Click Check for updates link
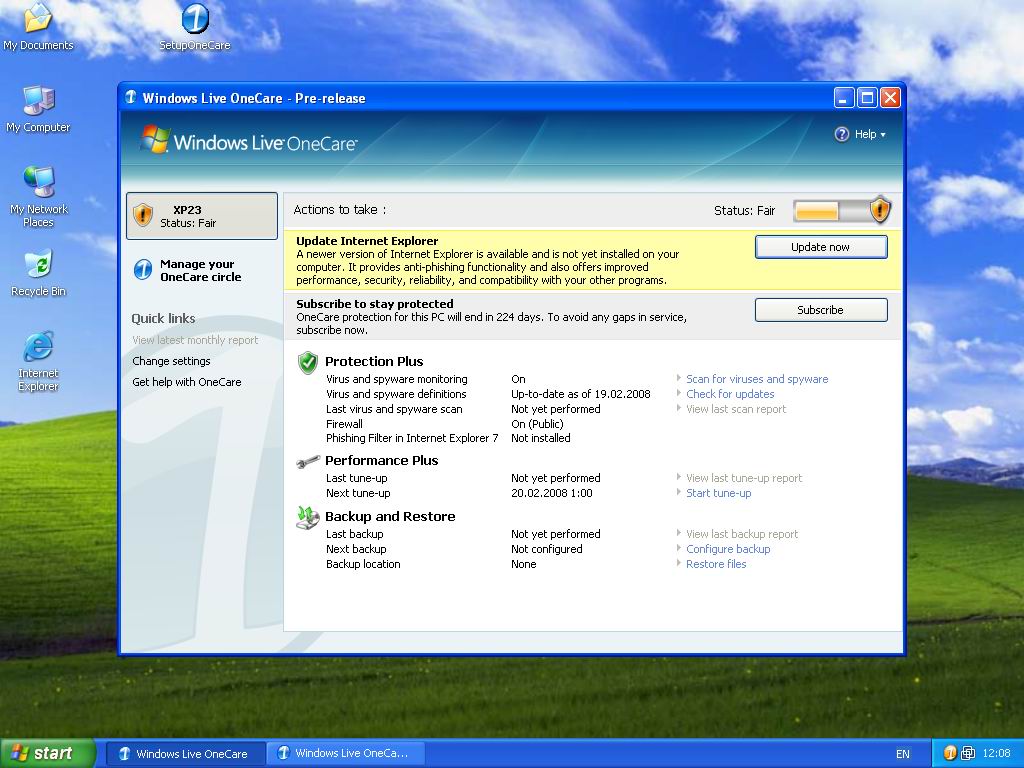Screen dimensions: 1024x768 pos(730,394)
